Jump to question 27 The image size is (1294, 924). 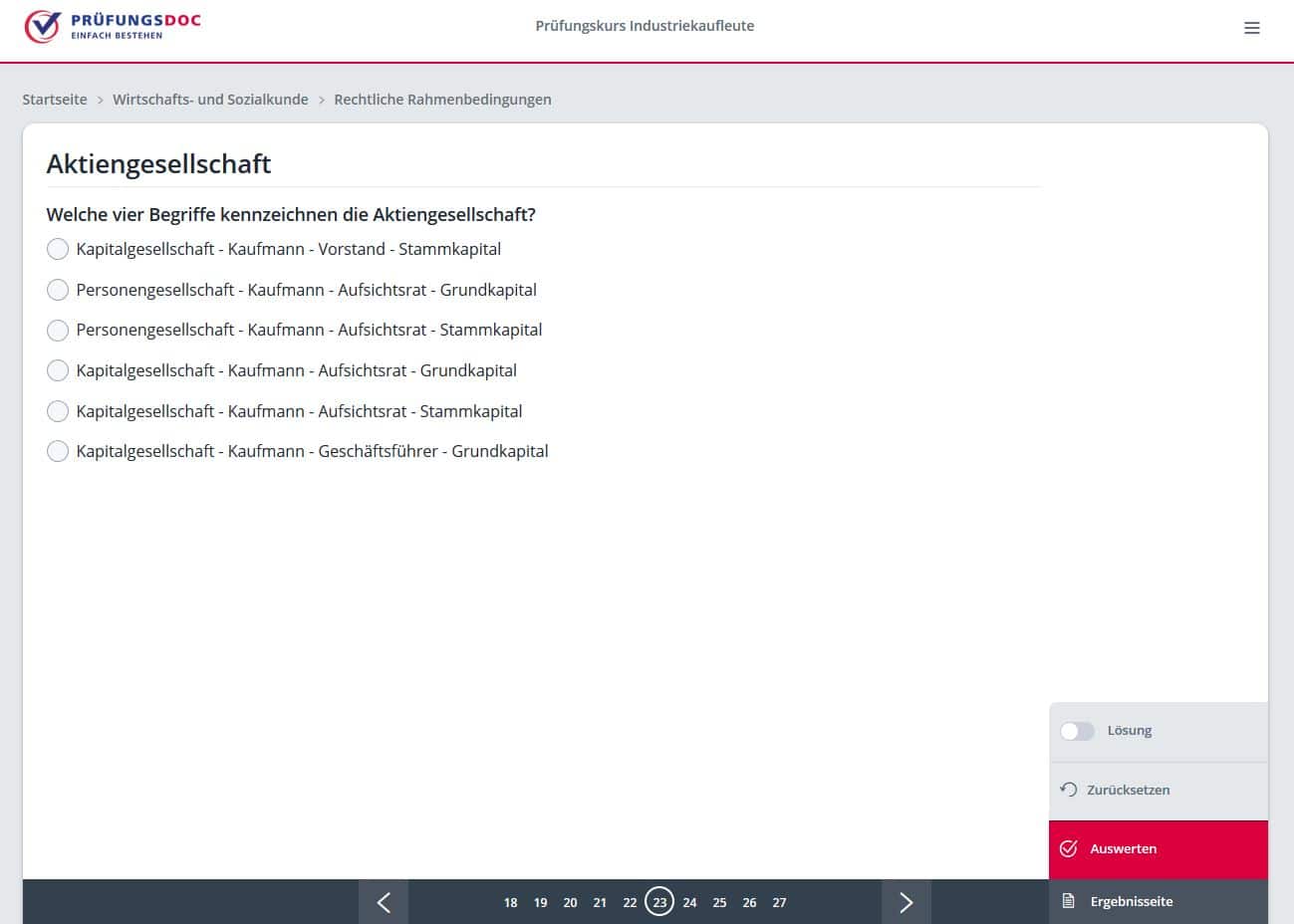click(779, 903)
